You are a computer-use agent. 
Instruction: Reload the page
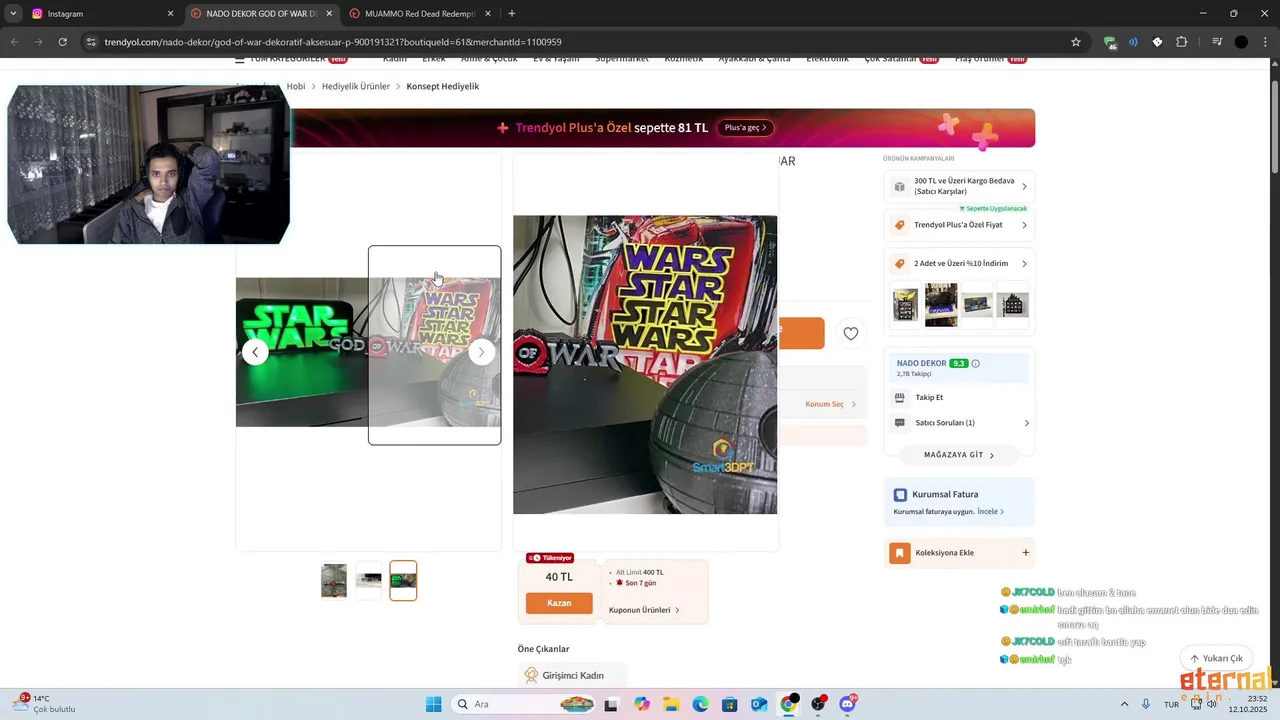pyautogui.click(x=62, y=42)
